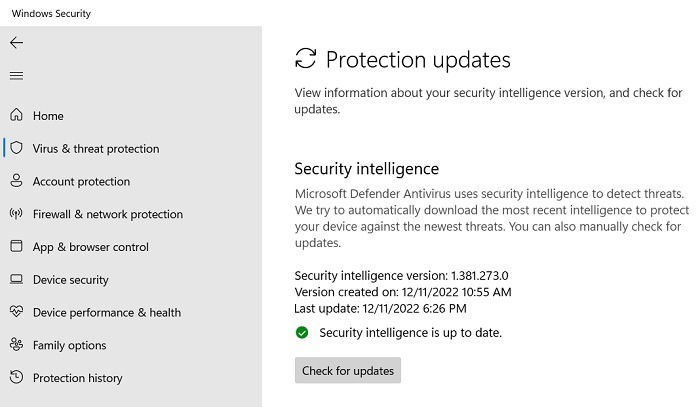This screenshot has width=700, height=407.
Task: Click the Firewall & network protection antenna icon
Action: coord(16,214)
